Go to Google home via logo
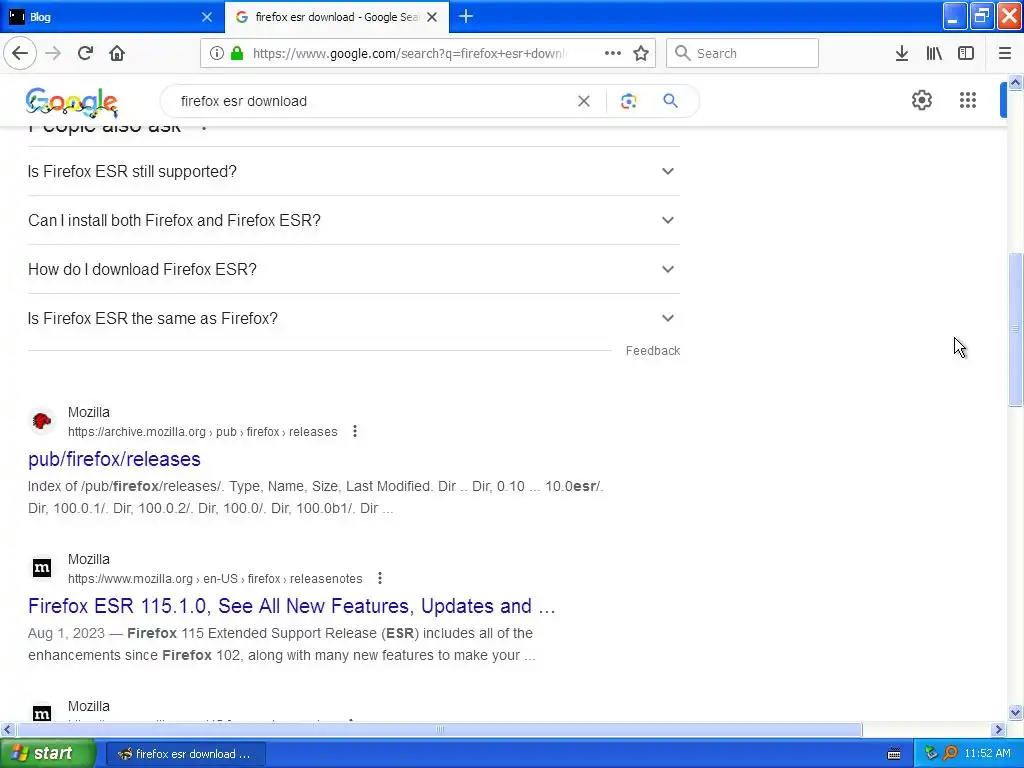The width and height of the screenshot is (1024, 768). pyautogui.click(x=72, y=102)
